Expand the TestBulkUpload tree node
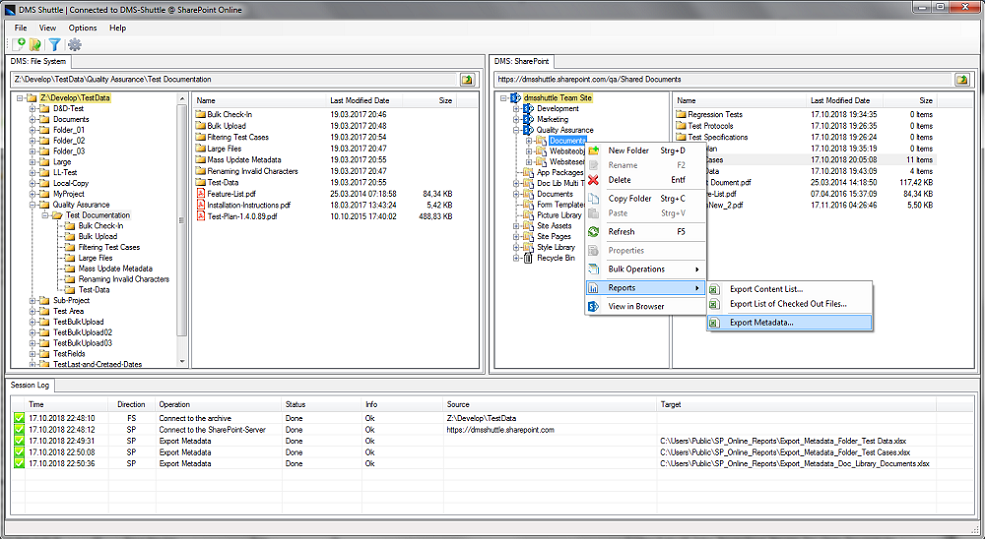This screenshot has width=985, height=539. point(33,322)
